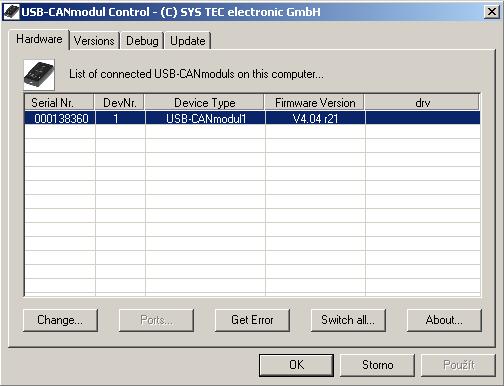Image resolution: width=504 pixels, height=386 pixels.
Task: Click the USB-CANmodul icon in the title bar
Action: 11,12
